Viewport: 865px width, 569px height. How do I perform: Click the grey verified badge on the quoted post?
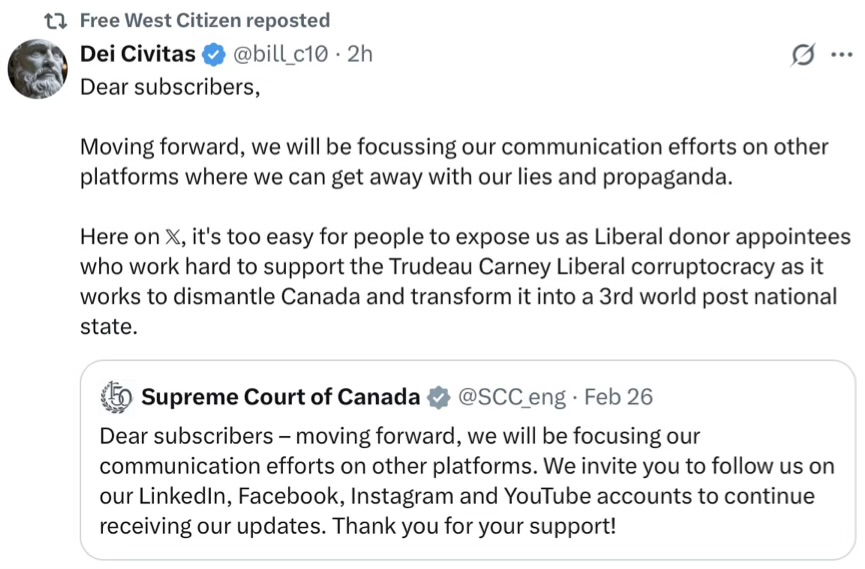click(438, 397)
